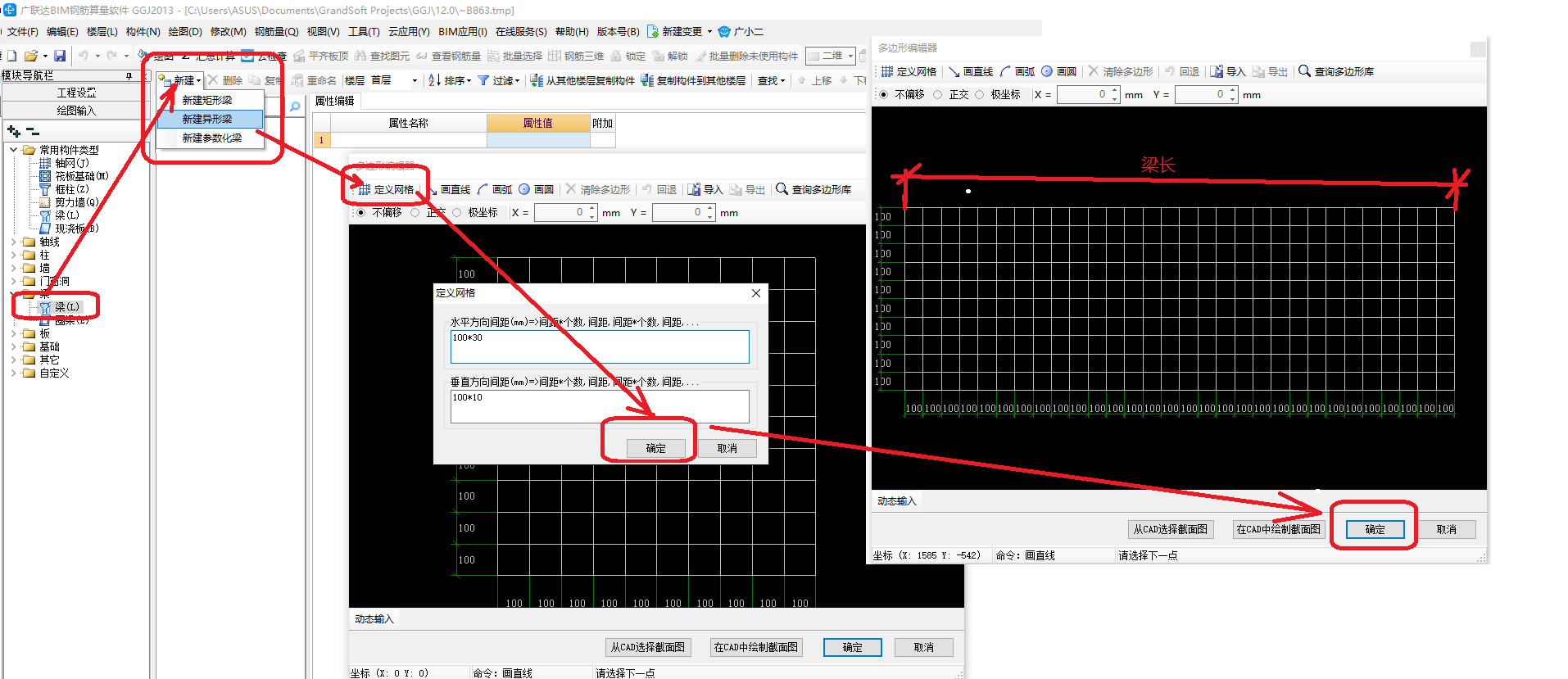The width and height of the screenshot is (1568, 679).
Task: Click the 解锁 unlock icon
Action: (658, 56)
